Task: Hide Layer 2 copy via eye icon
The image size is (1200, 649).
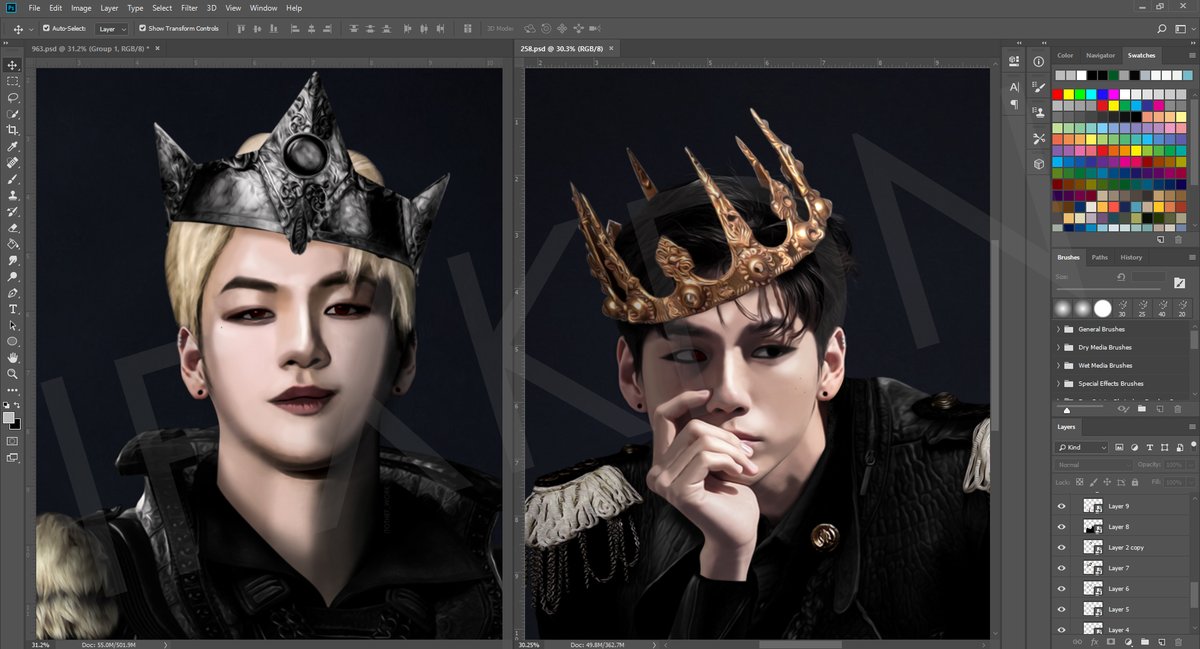Action: (1062, 547)
